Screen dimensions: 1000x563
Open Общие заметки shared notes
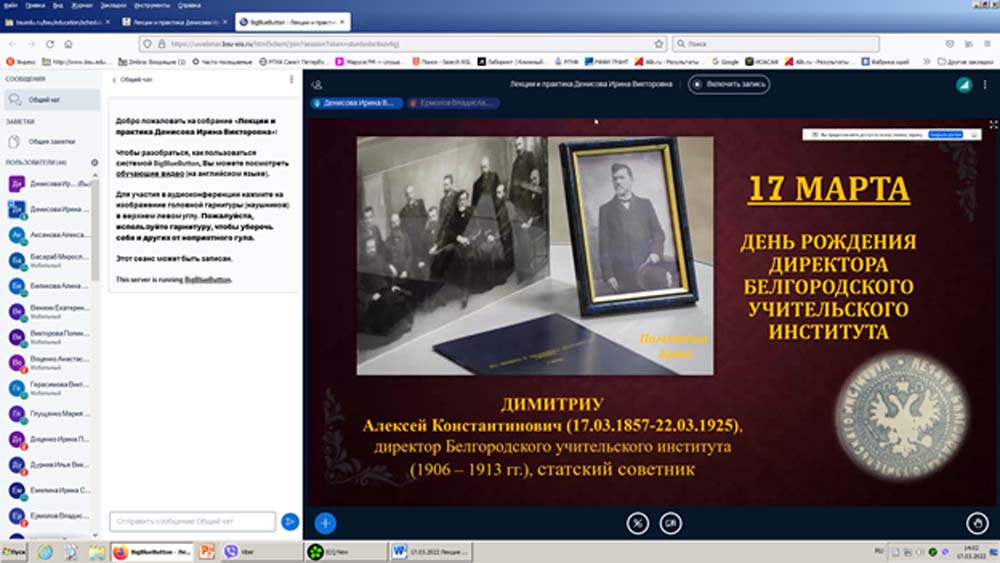click(51, 141)
